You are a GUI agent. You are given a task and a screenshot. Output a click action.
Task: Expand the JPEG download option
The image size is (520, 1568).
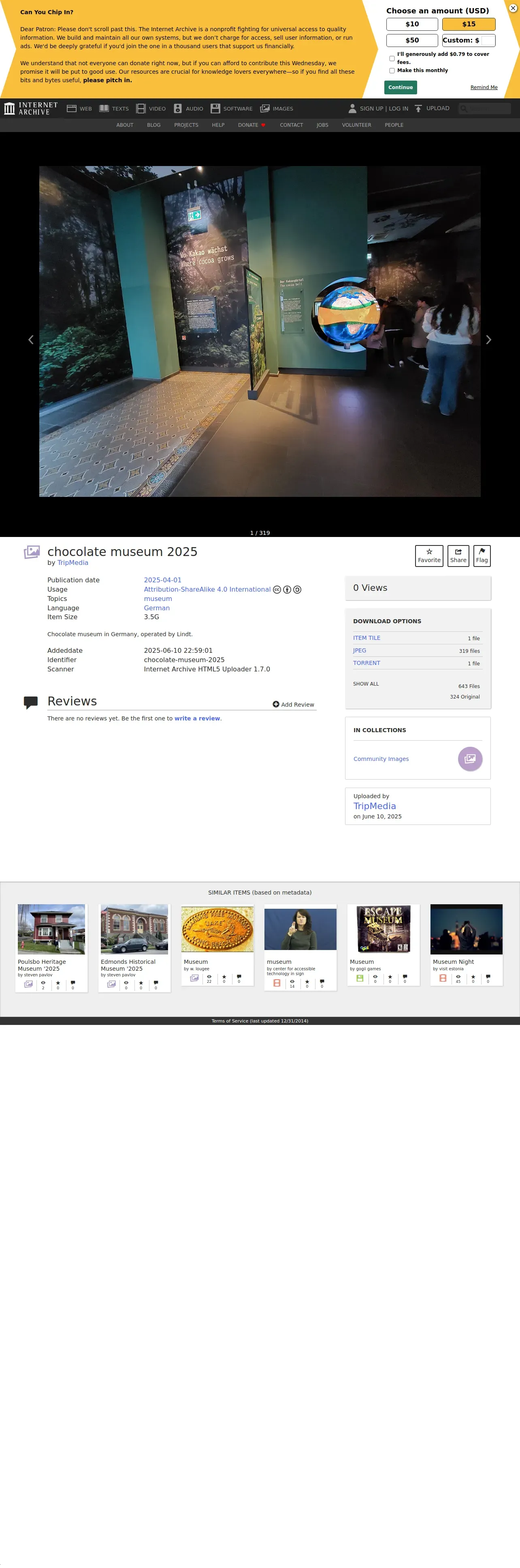[x=360, y=651]
